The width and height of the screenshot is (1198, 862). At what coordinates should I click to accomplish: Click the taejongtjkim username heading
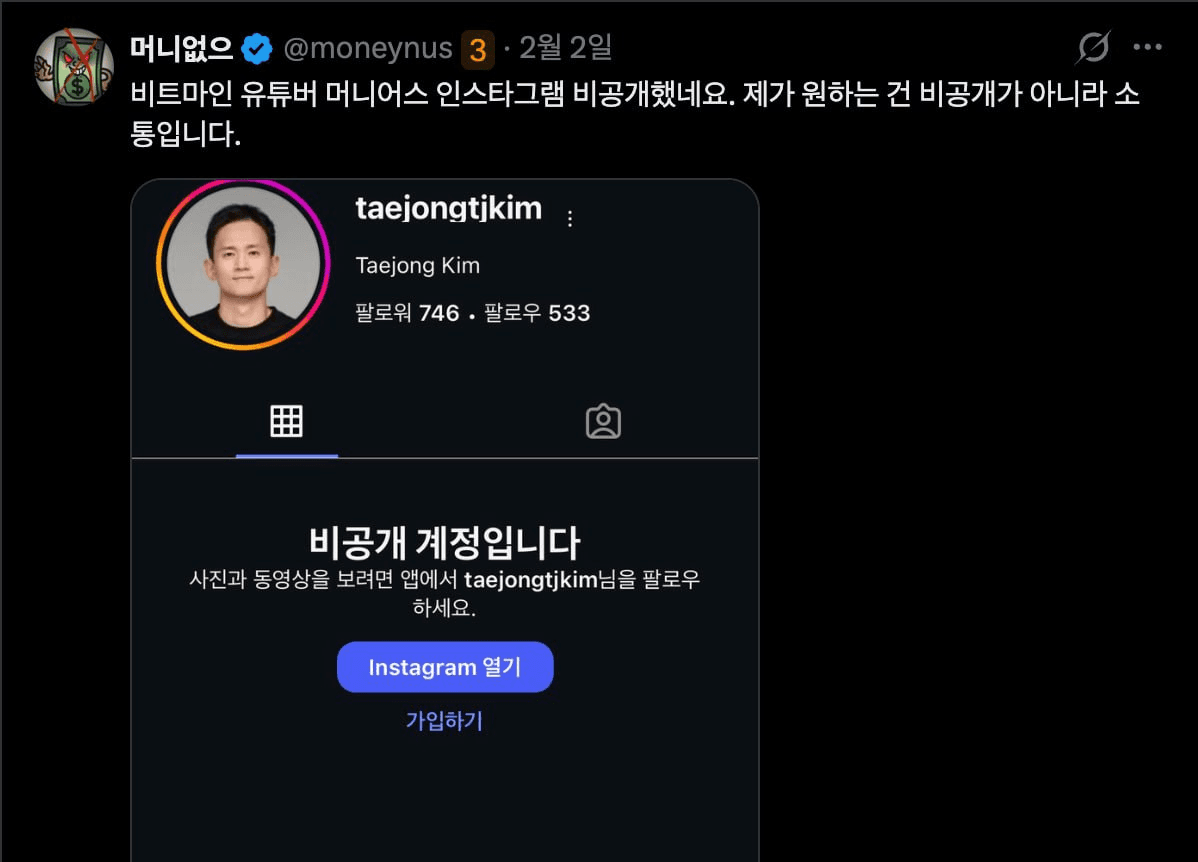coord(448,208)
